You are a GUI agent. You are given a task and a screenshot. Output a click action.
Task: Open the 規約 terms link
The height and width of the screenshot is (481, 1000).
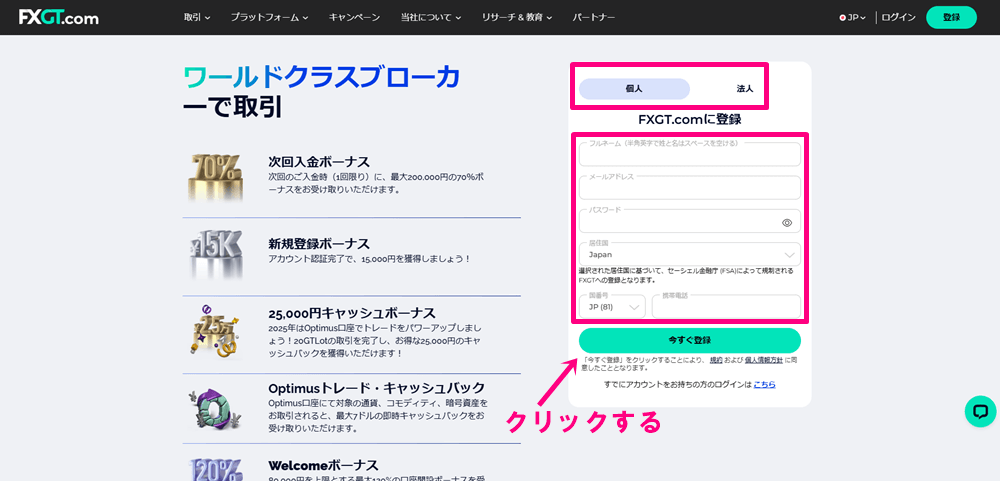click(x=716, y=360)
